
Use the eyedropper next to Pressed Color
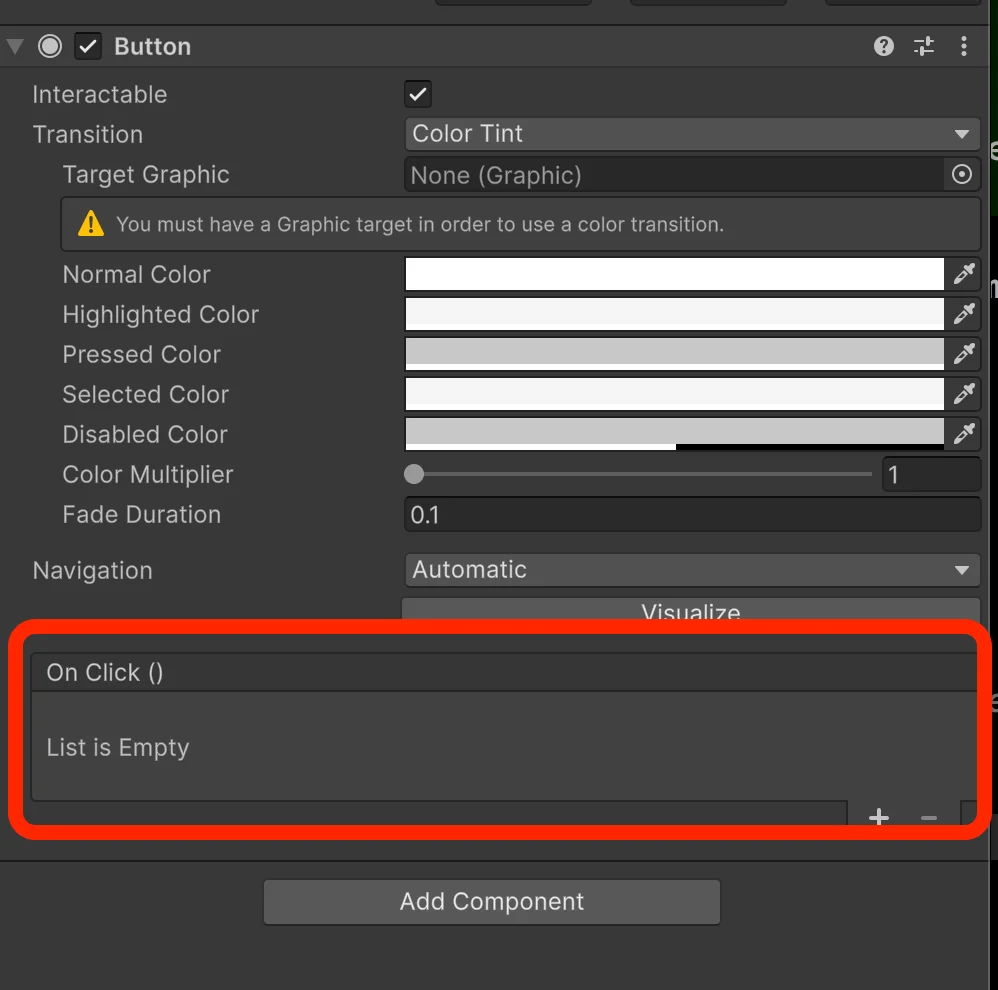[965, 354]
